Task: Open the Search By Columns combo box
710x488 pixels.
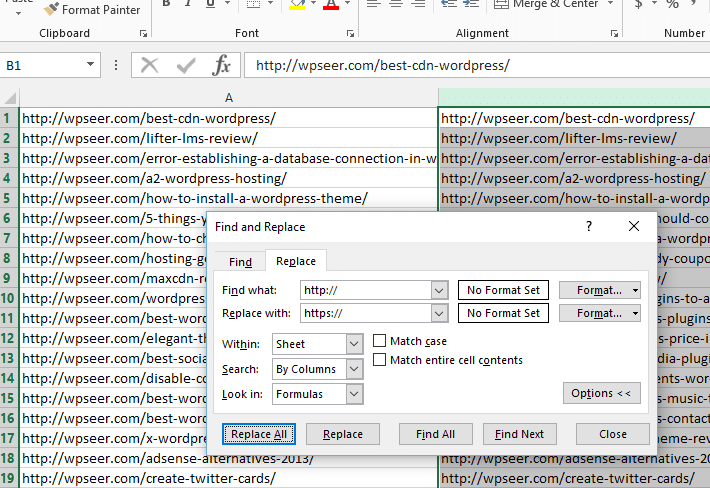Action: (317, 369)
